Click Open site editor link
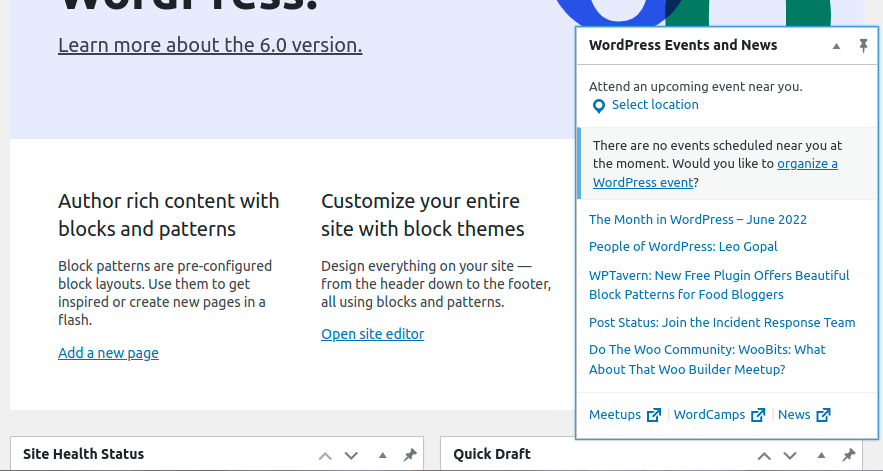The image size is (883, 471). pyautogui.click(x=372, y=334)
